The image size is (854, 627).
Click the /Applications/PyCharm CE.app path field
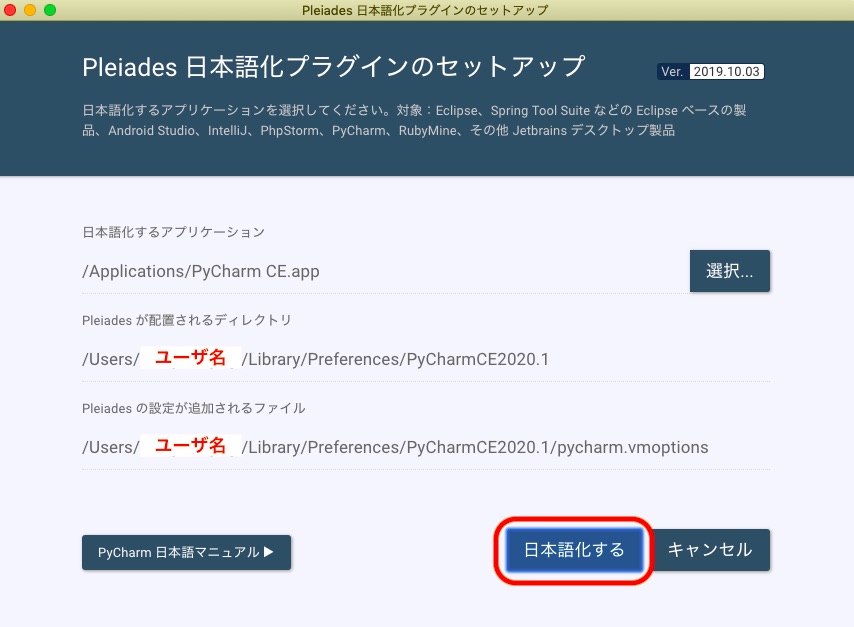(386, 271)
